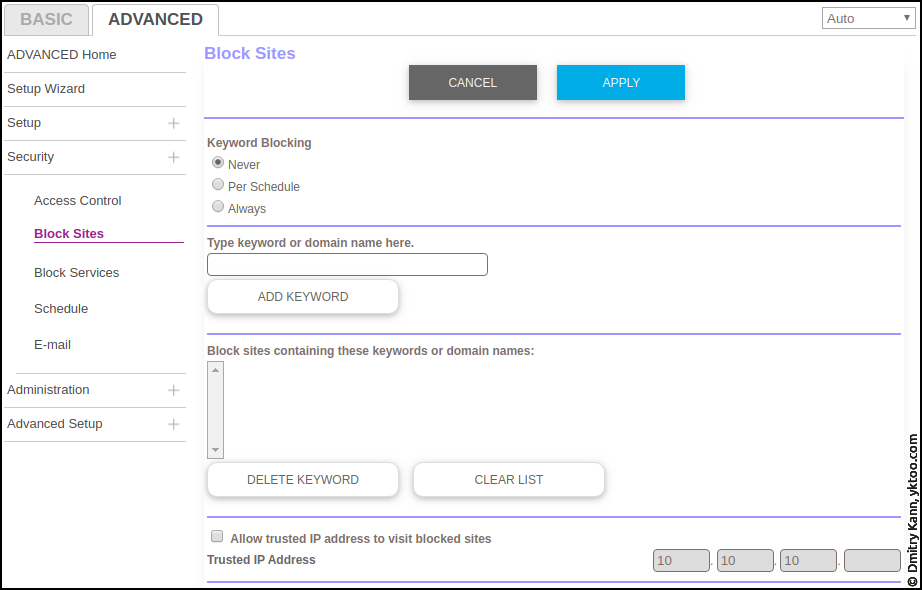Open the Schedule submenu item

pyautogui.click(x=61, y=309)
